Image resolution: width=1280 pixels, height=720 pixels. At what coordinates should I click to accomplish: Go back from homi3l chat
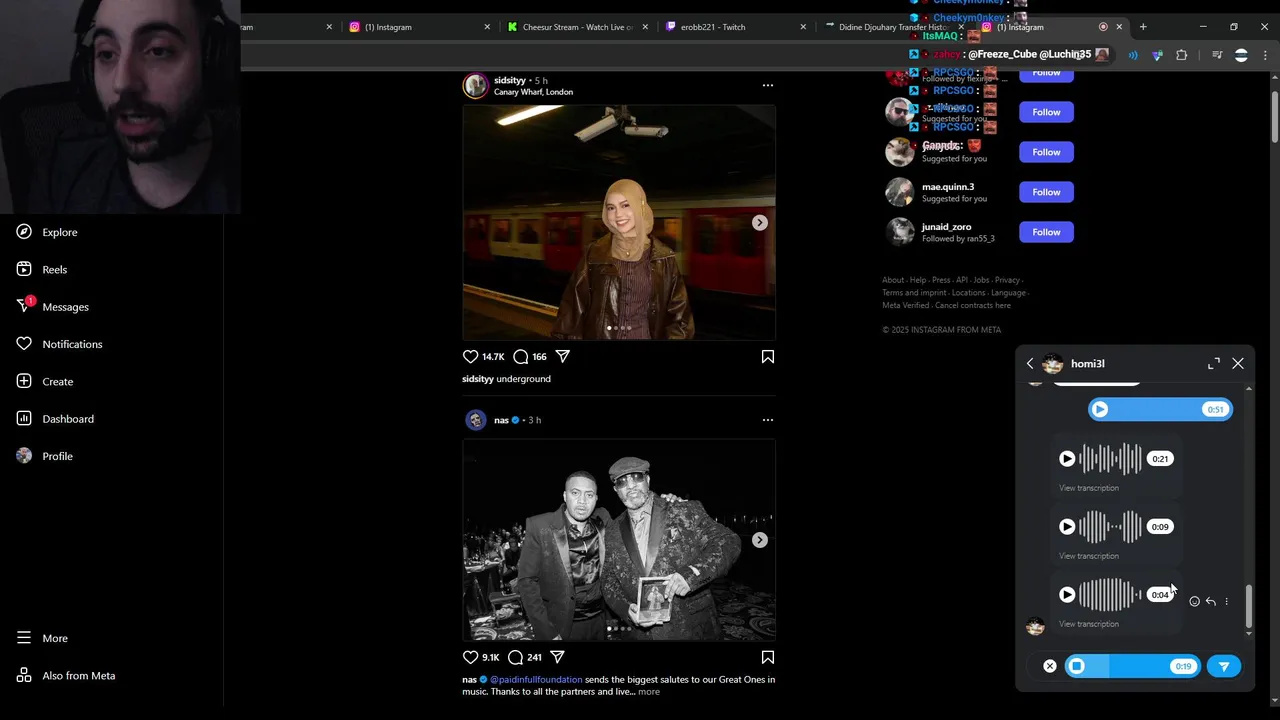click(x=1030, y=364)
